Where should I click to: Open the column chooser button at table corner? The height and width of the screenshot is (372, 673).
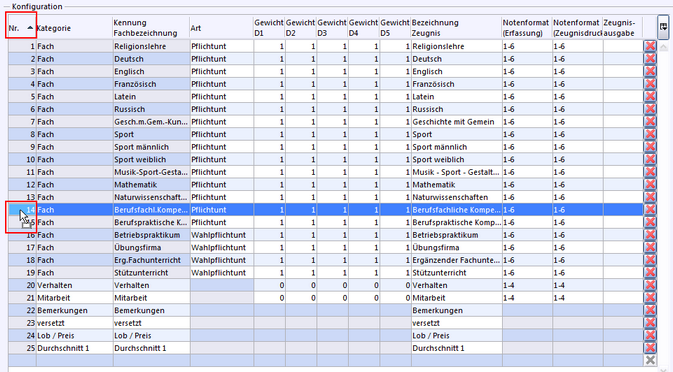663,27
